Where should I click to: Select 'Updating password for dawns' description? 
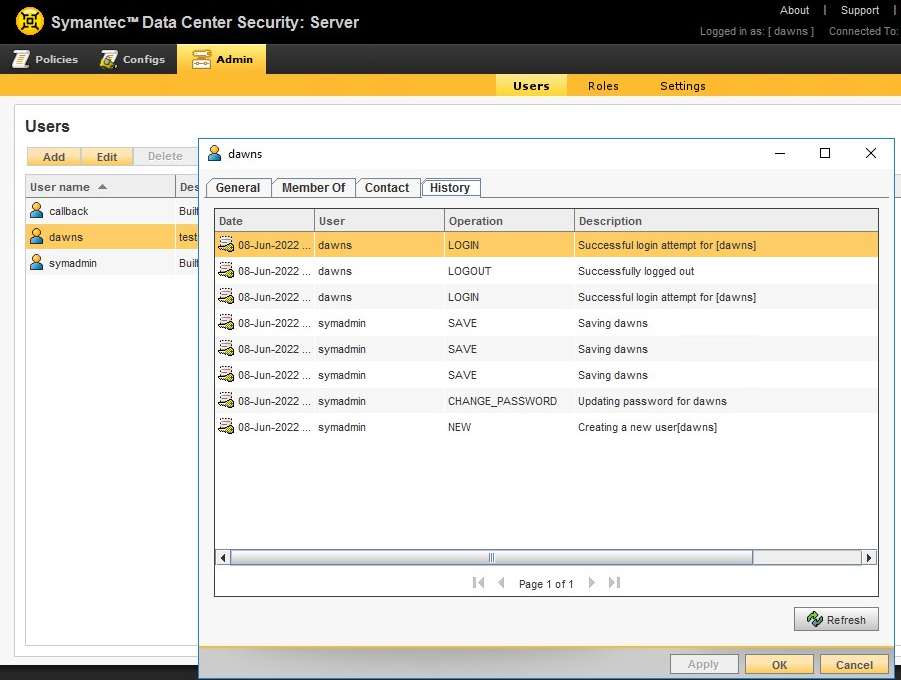coord(652,401)
